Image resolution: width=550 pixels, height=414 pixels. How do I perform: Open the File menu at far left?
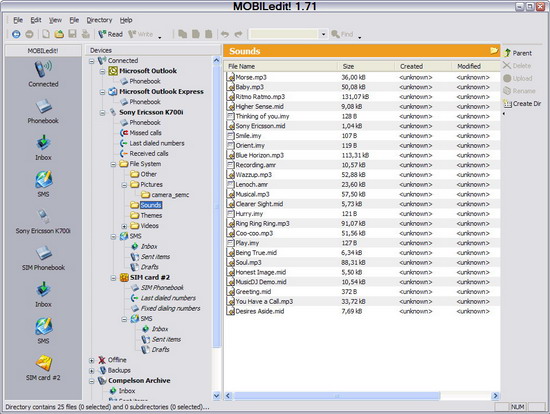point(18,20)
